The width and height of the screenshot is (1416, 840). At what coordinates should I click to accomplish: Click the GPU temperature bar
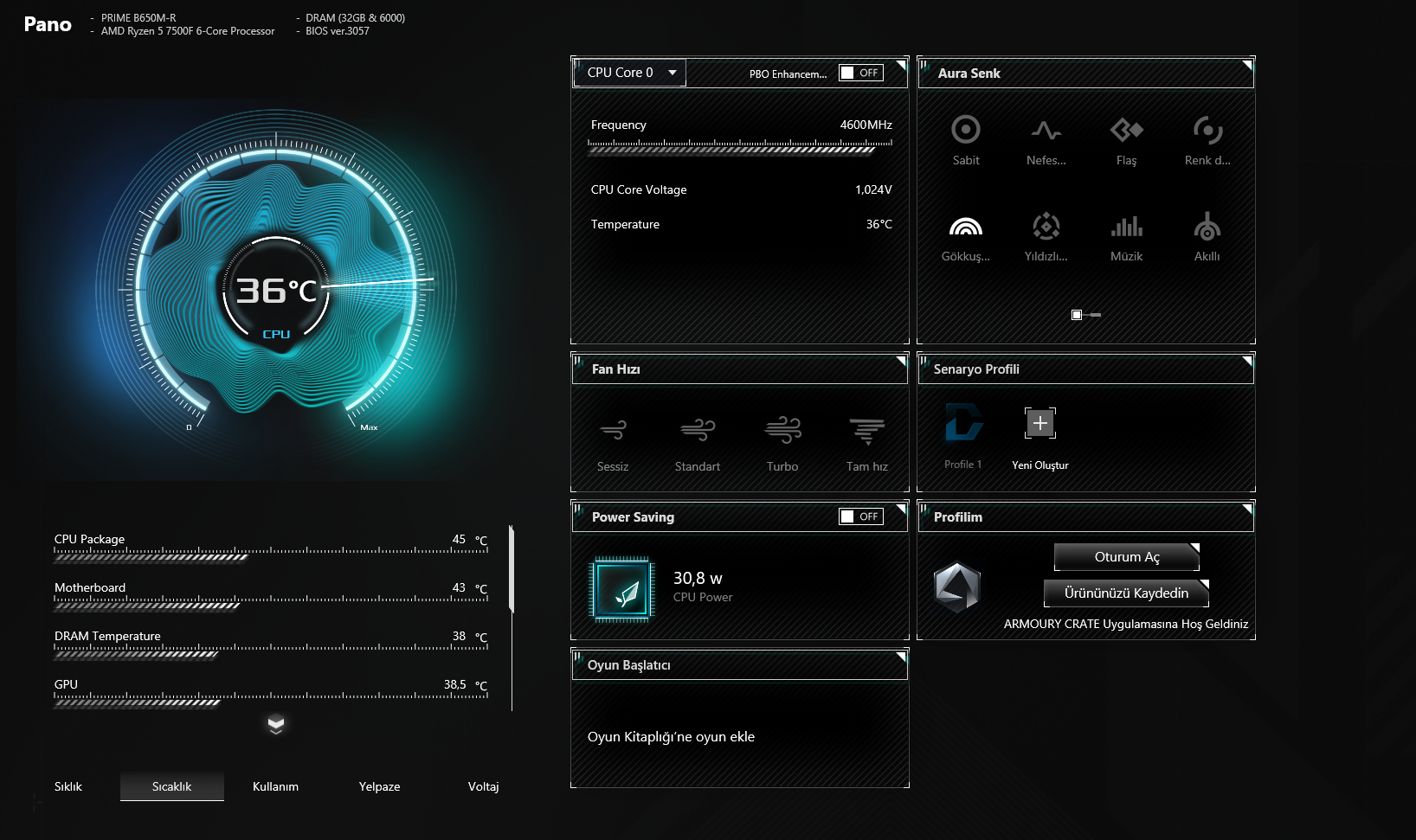(x=271, y=700)
